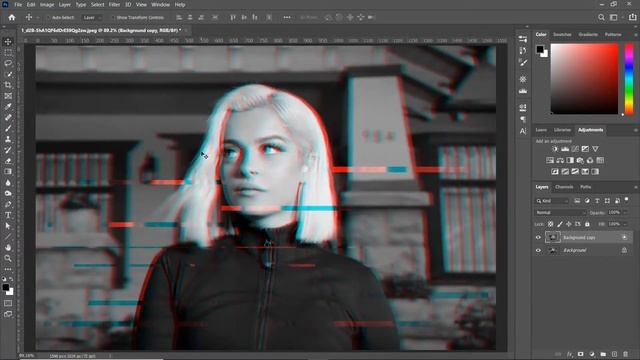Select the Eyedropper tool
Viewport: 640px width, 360px height.
click(x=8, y=107)
